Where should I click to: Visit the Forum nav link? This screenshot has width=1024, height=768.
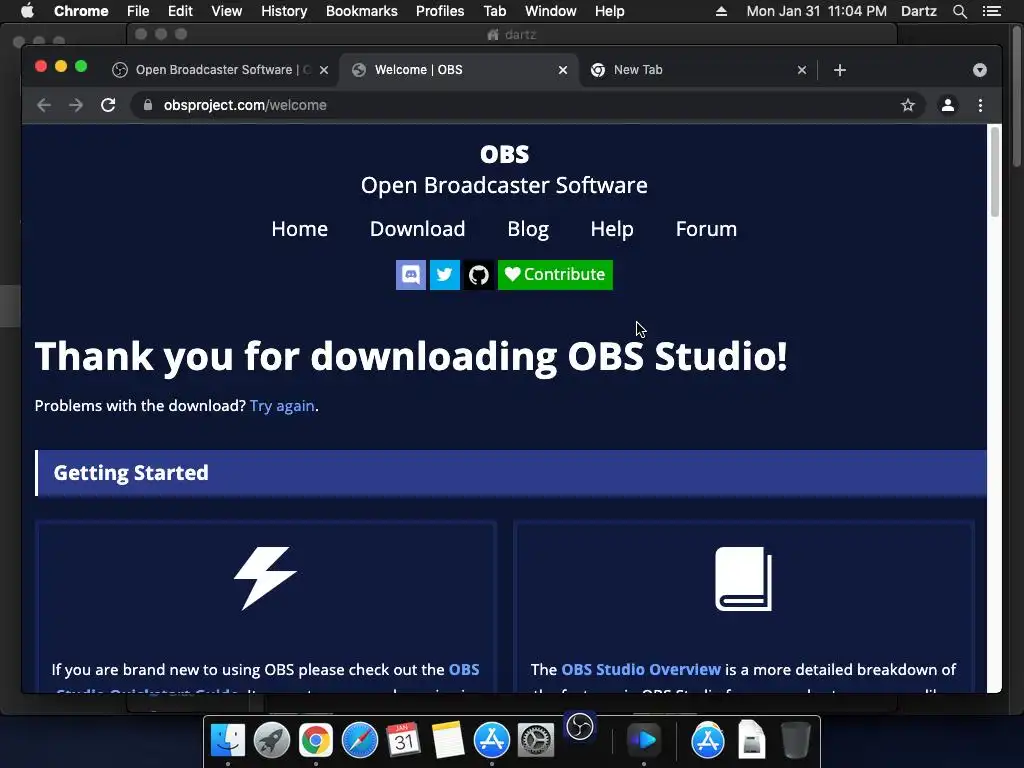tap(706, 229)
